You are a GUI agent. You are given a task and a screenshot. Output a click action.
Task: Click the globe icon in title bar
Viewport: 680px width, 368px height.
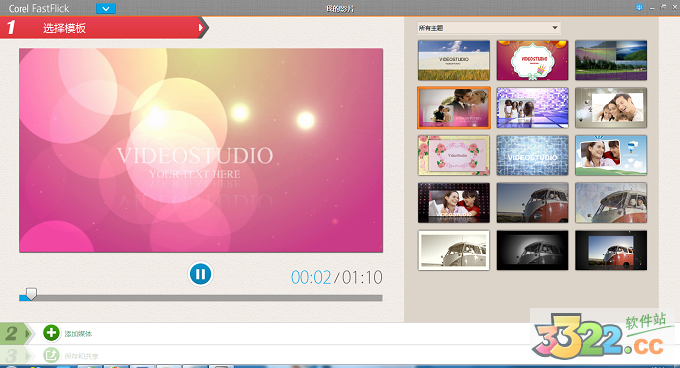click(x=639, y=7)
